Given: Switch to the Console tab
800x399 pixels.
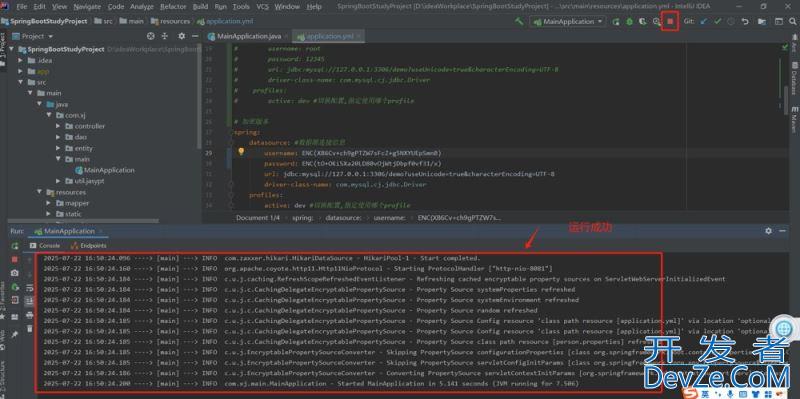Looking at the screenshot, I should point(45,246).
